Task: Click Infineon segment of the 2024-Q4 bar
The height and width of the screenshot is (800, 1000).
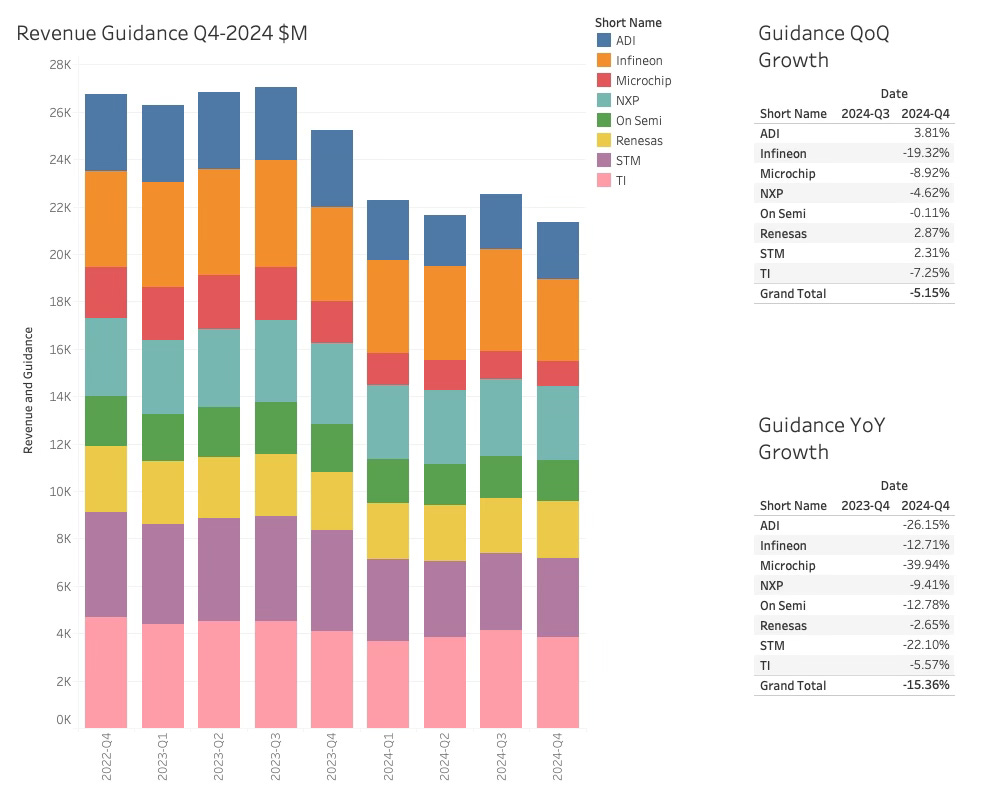Action: coord(557,320)
